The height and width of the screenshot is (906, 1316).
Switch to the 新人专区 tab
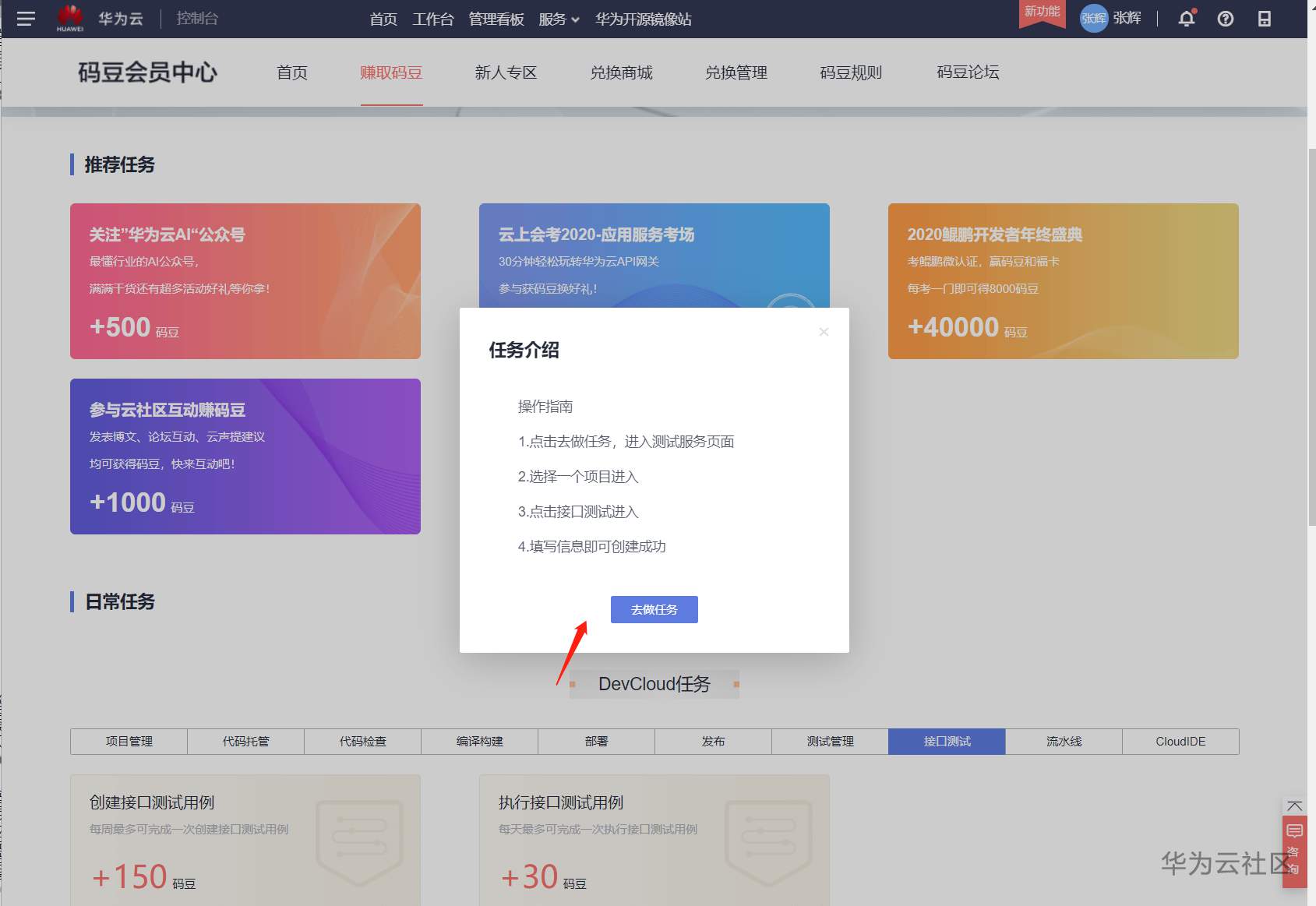point(506,72)
